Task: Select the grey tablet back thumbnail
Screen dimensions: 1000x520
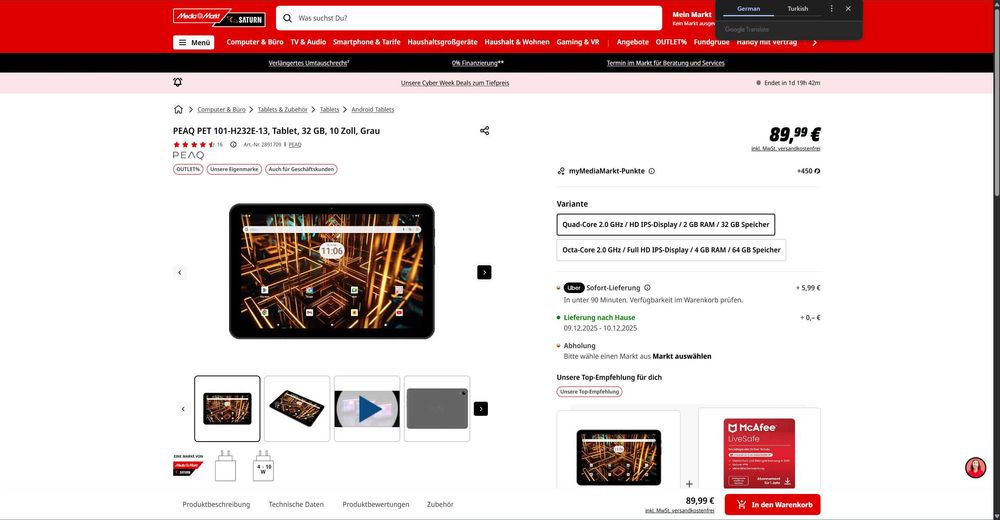Action: [437, 409]
